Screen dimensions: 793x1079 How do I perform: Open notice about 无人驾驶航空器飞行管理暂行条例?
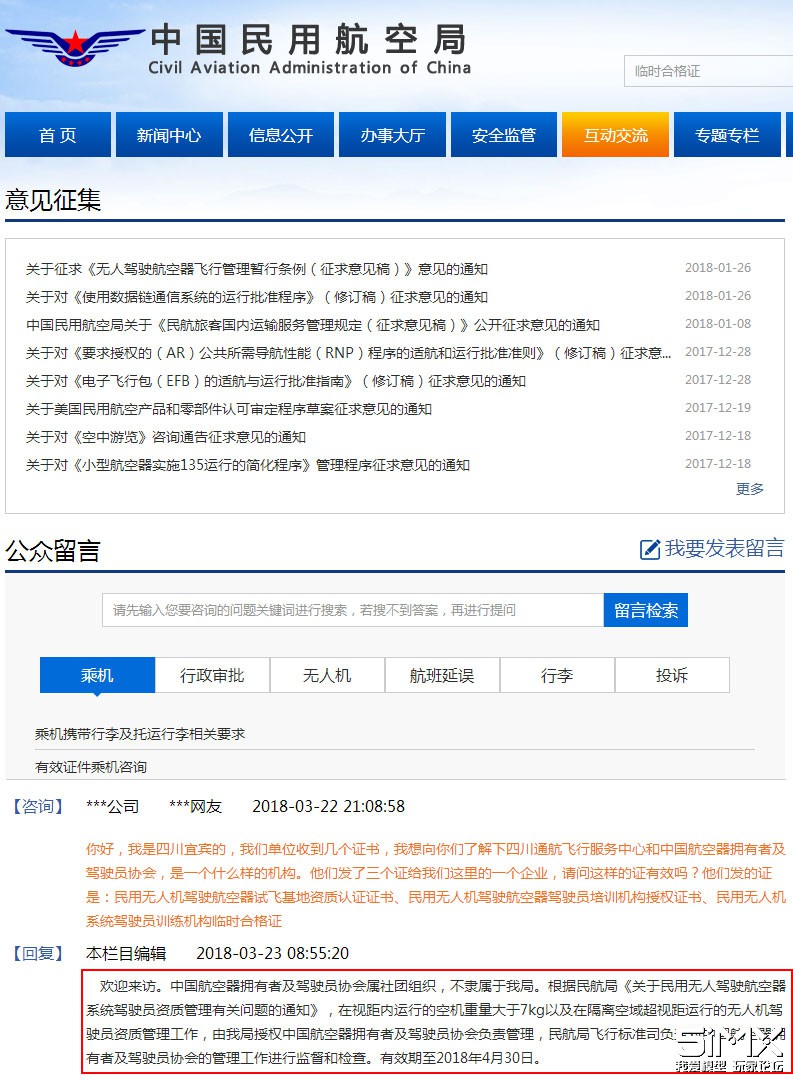coord(257,269)
